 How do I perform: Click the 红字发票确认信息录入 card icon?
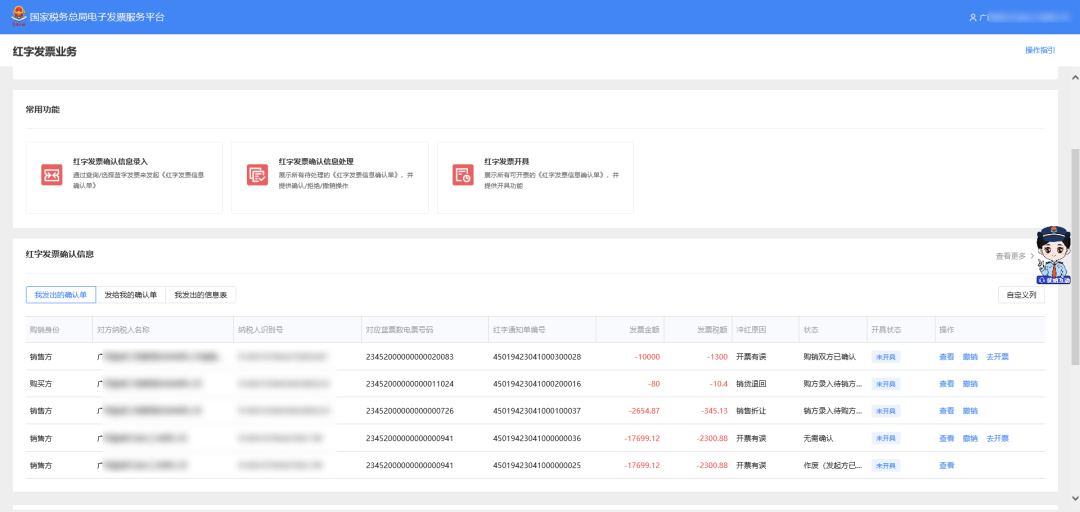click(52, 175)
